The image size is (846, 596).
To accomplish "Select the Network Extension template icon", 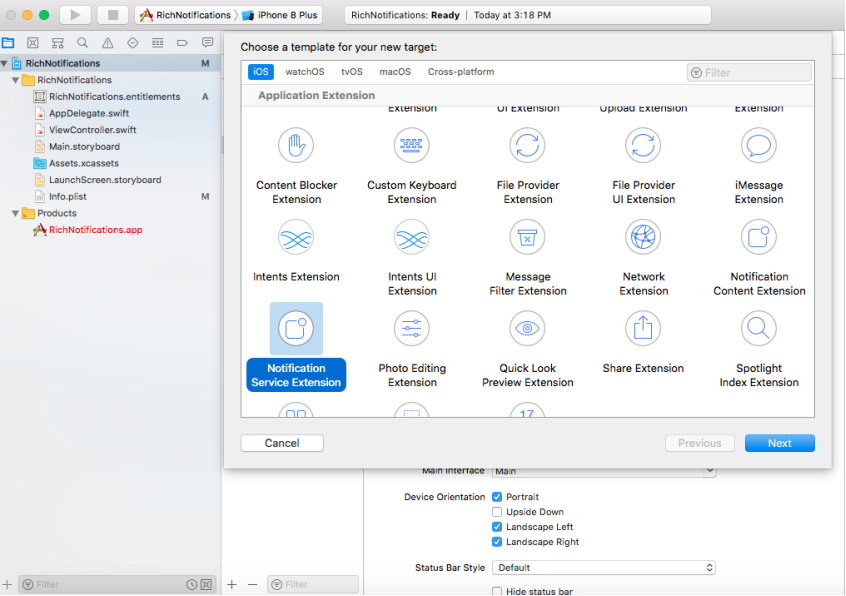I will pyautogui.click(x=643, y=237).
